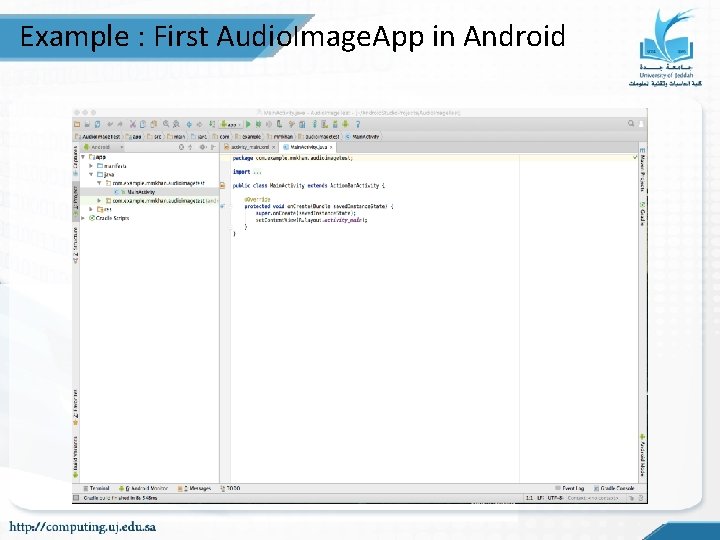Screen dimensions: 720x540
Task: Click the Copy toolbar icon
Action: (x=143, y=124)
